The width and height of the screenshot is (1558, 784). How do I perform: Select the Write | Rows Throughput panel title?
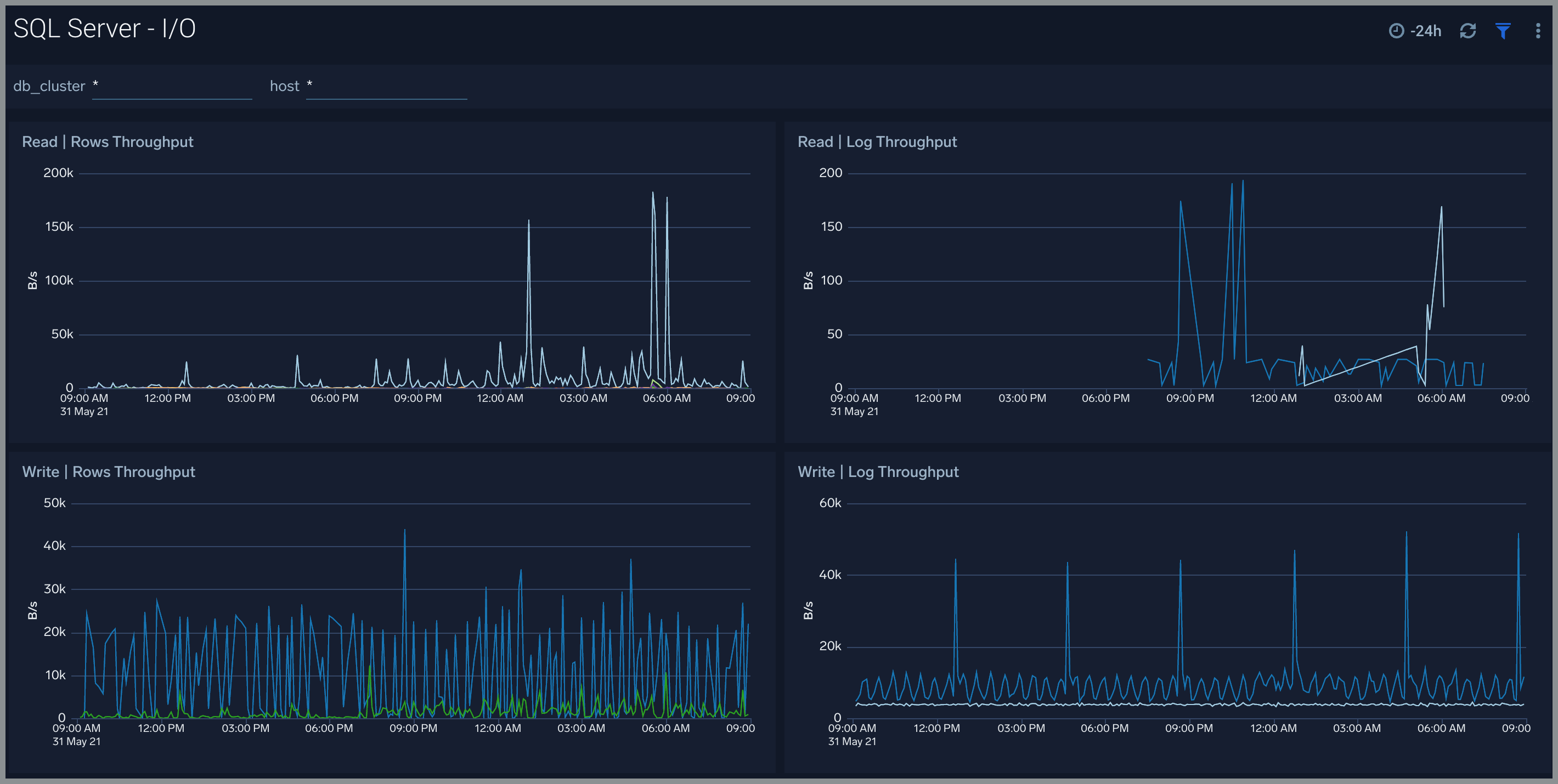point(109,471)
